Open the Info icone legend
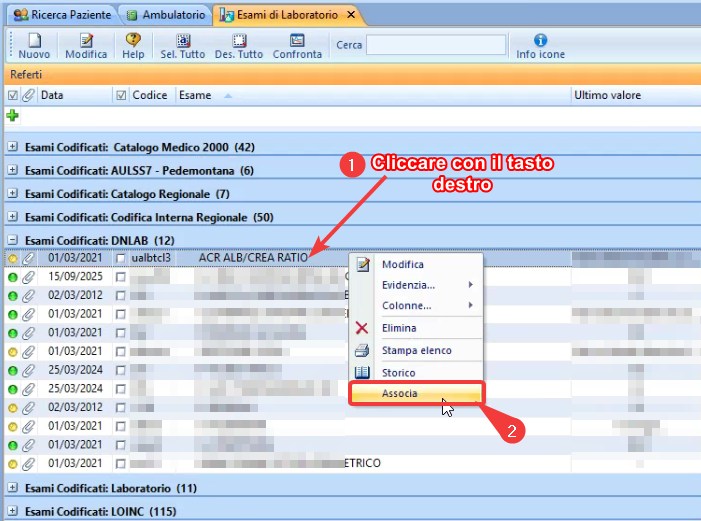This screenshot has height=521, width=701. click(x=540, y=40)
